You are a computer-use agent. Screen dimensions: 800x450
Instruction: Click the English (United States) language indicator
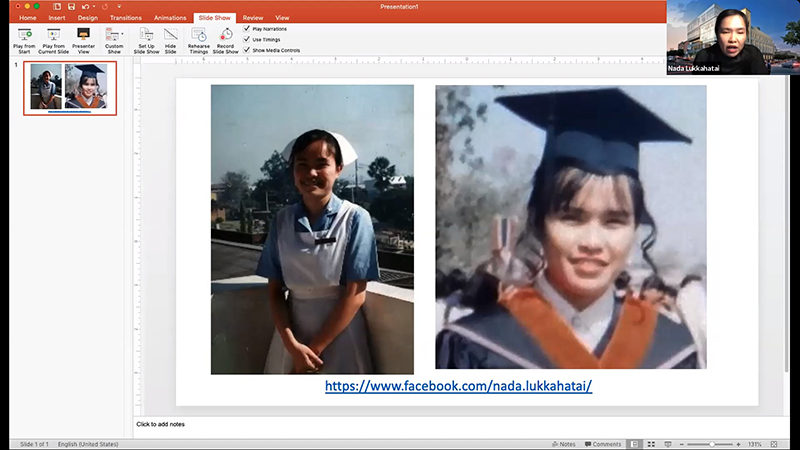[x=88, y=444]
